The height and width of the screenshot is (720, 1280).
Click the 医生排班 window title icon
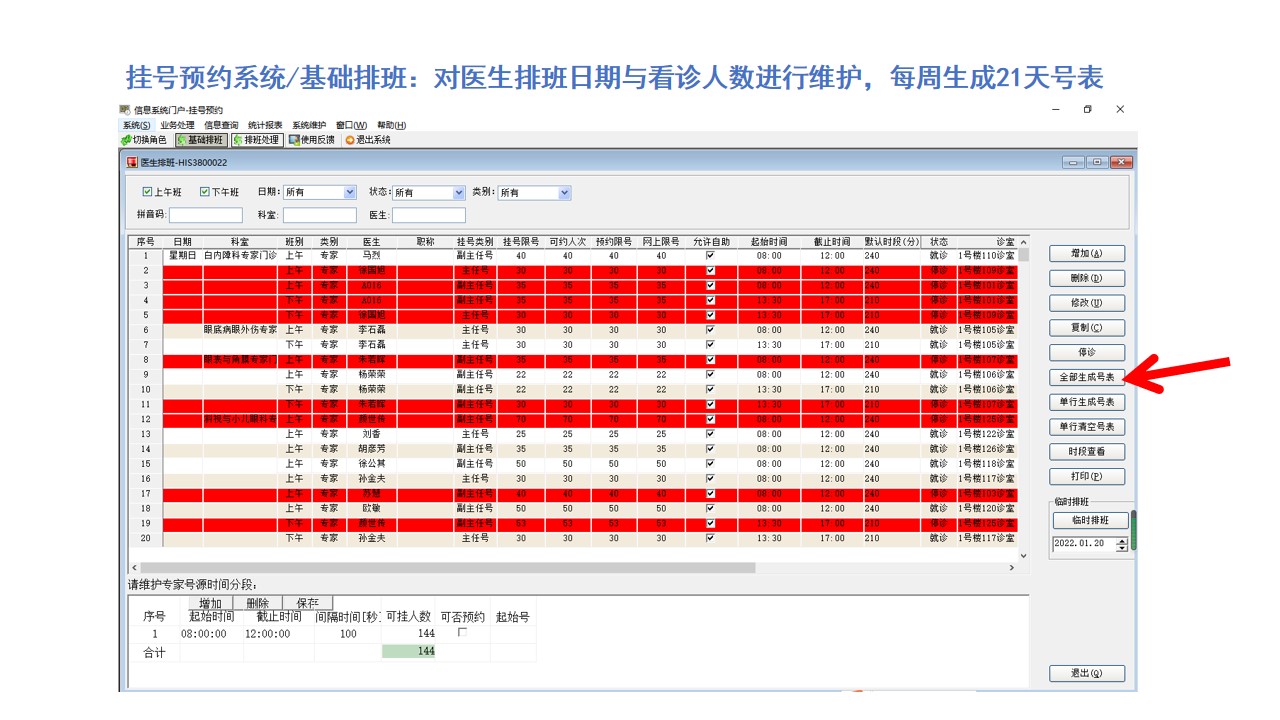pyautogui.click(x=131, y=162)
